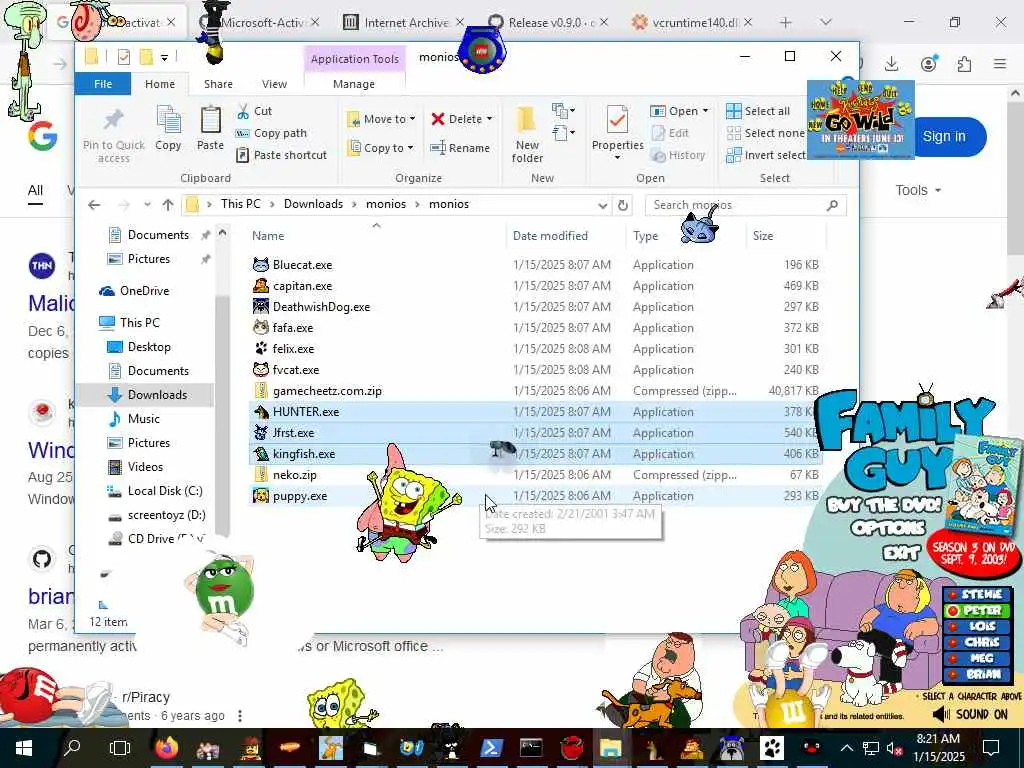1024x768 pixels.
Task: Click the felix.exe paw icon
Action: click(261, 349)
